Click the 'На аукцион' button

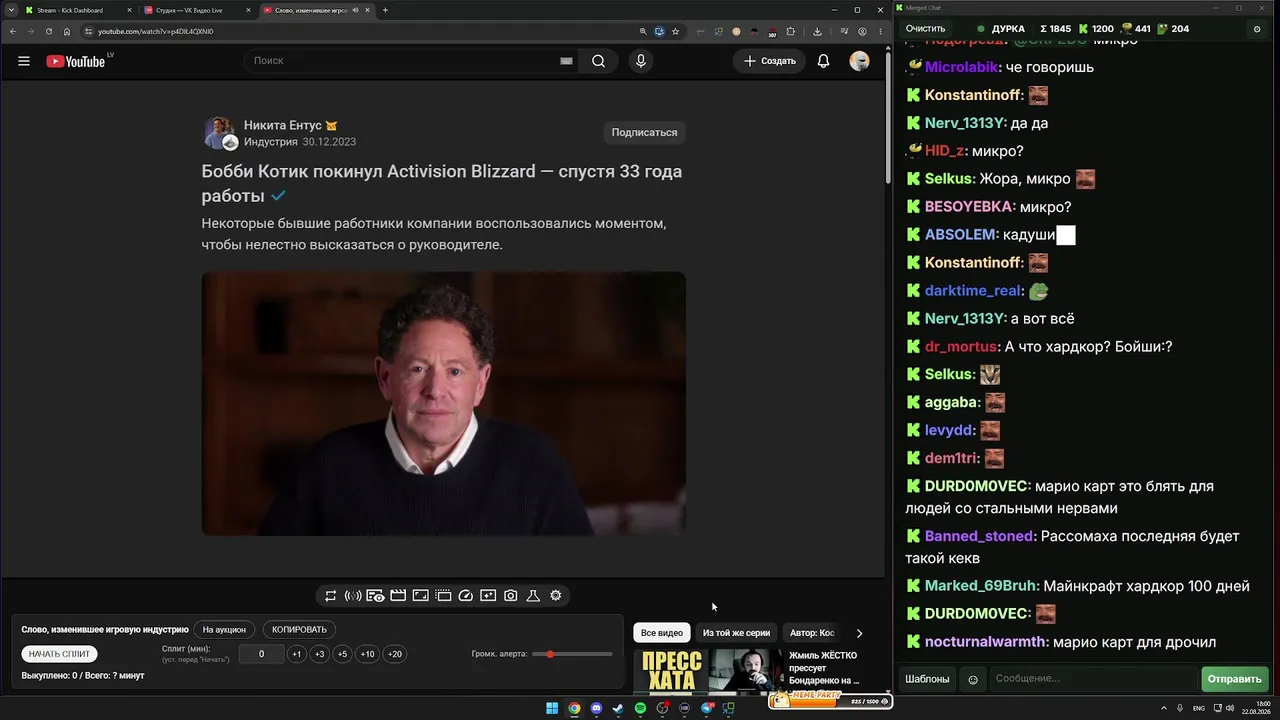point(224,630)
